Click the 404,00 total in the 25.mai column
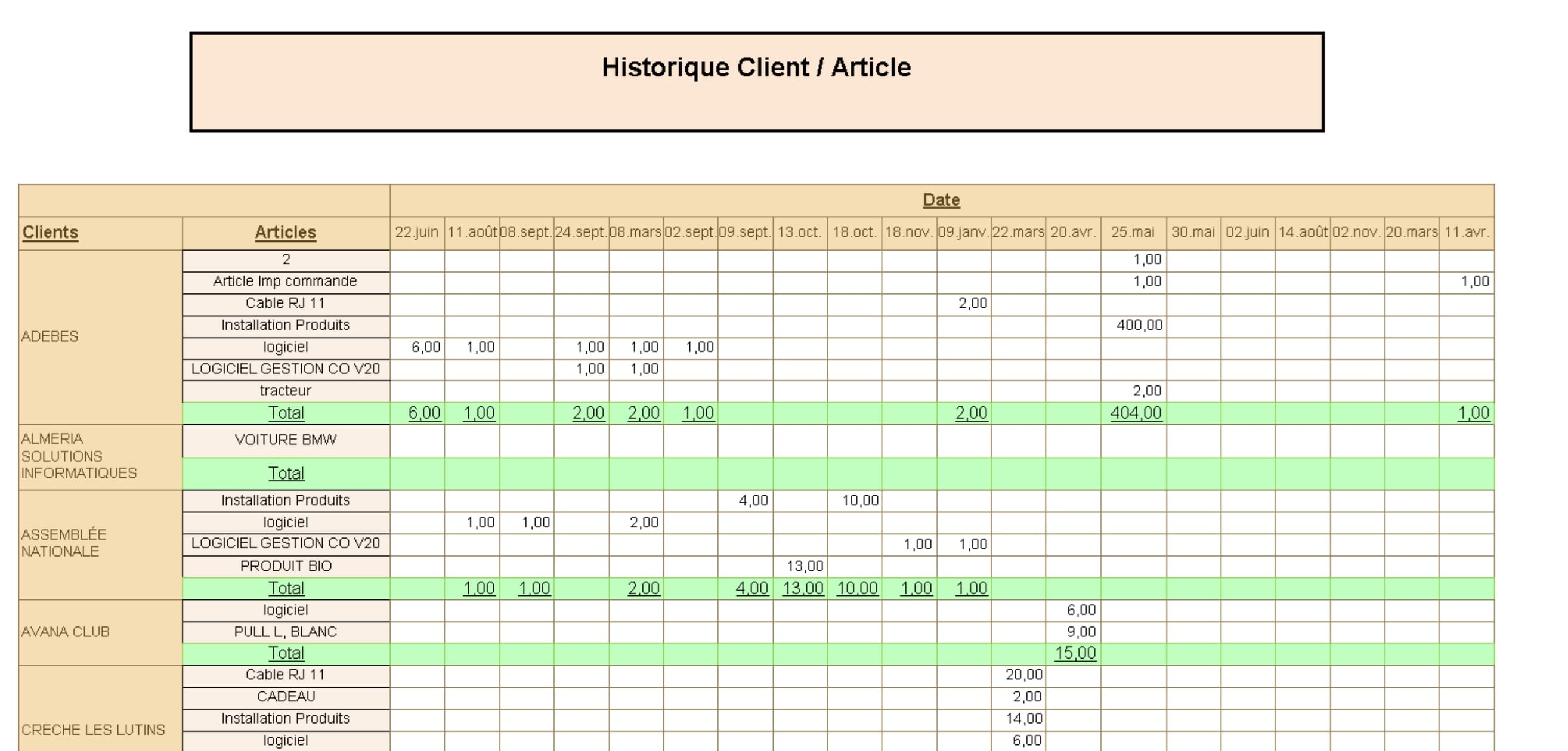The height and width of the screenshot is (751, 1568). point(1137,413)
